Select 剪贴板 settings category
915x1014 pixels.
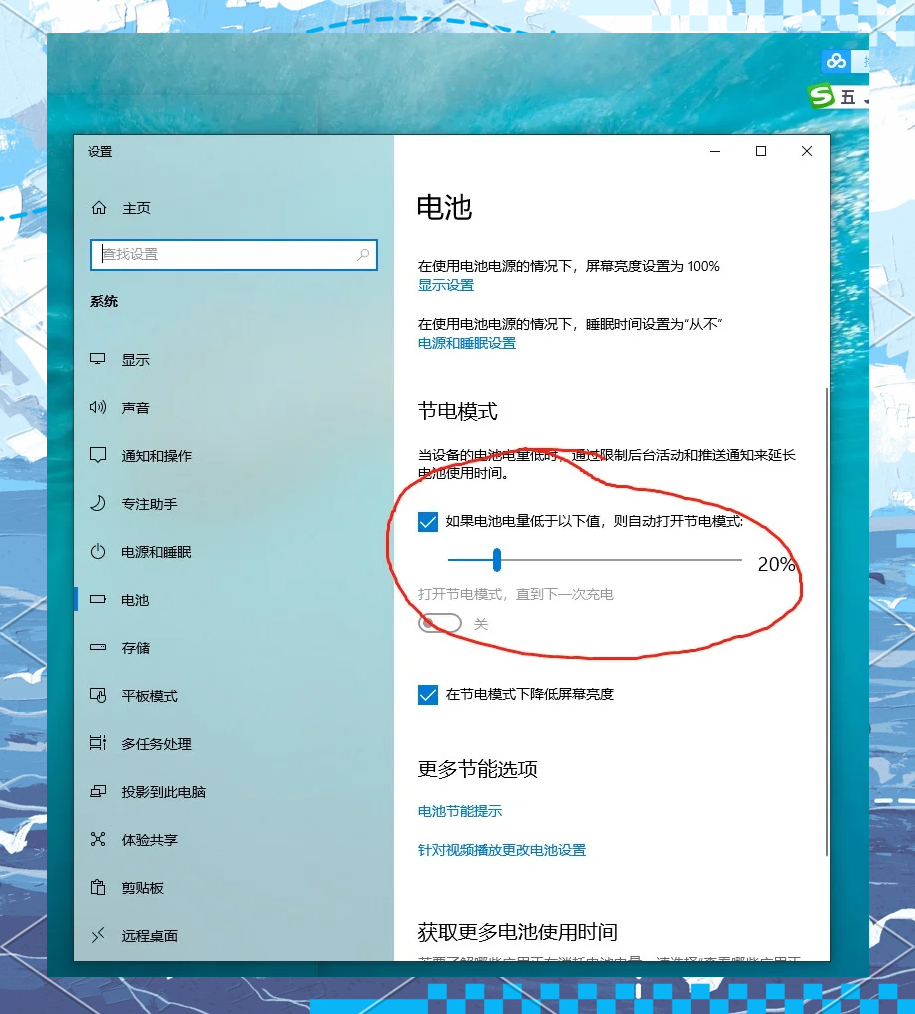pyautogui.click(x=143, y=888)
